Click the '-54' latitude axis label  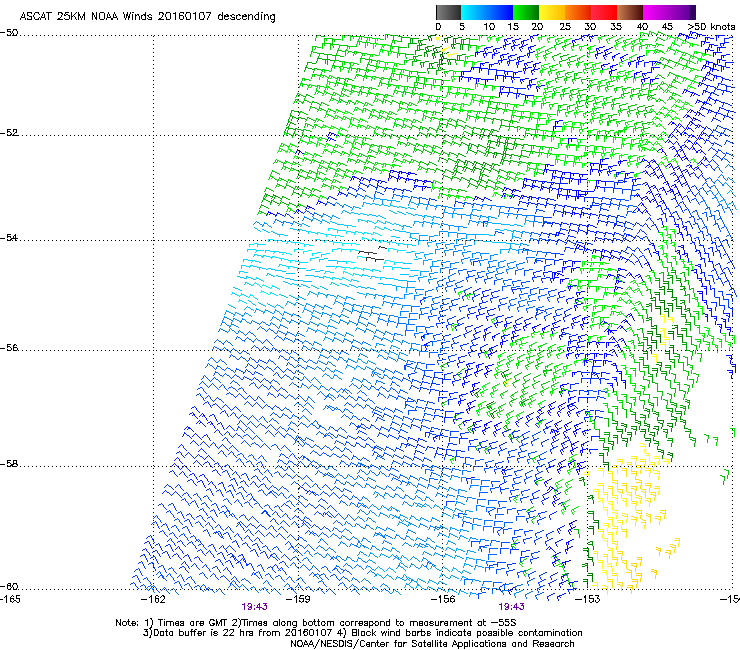tap(9, 237)
